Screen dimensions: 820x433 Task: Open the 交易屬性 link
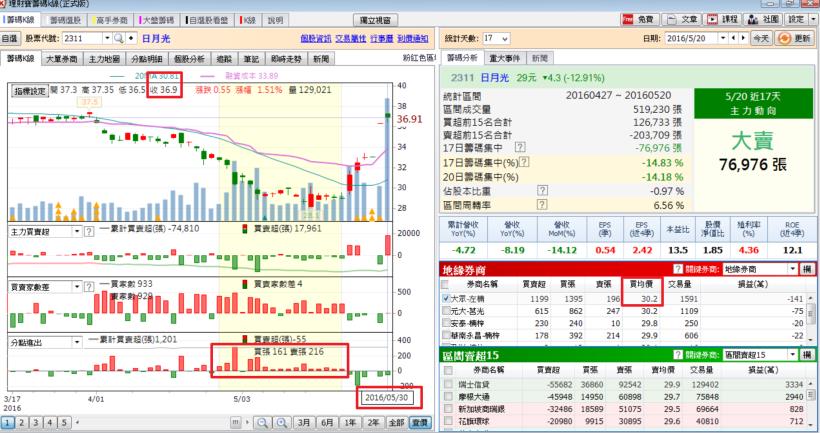350,38
